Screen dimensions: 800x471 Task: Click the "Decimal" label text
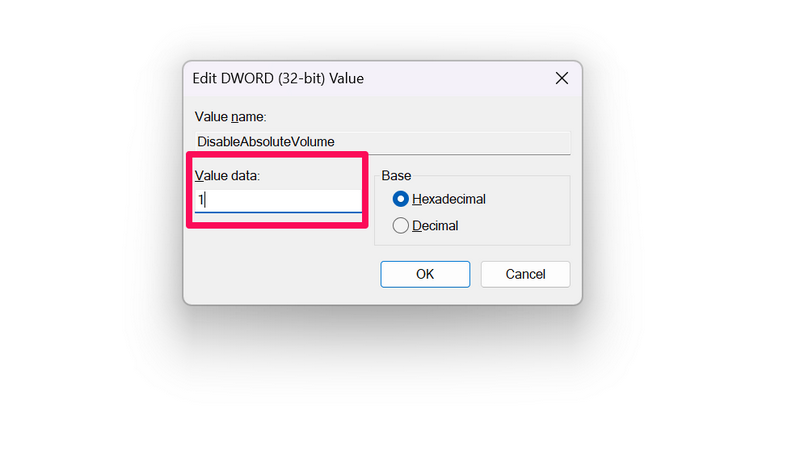[x=435, y=226]
